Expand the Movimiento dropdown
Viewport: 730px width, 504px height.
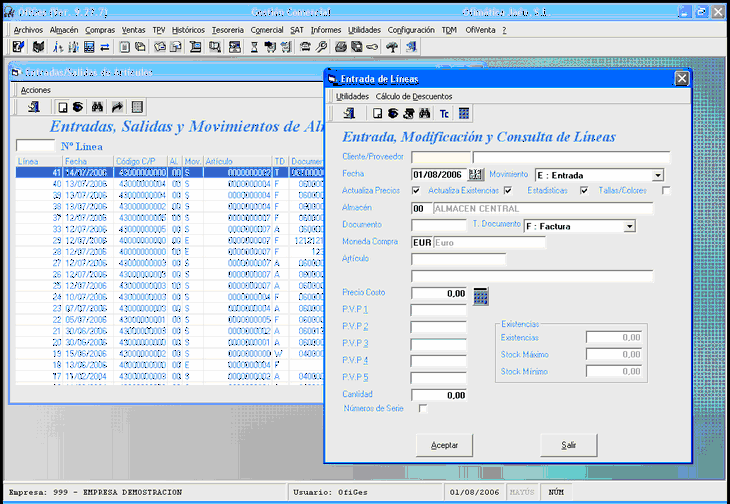pos(657,175)
